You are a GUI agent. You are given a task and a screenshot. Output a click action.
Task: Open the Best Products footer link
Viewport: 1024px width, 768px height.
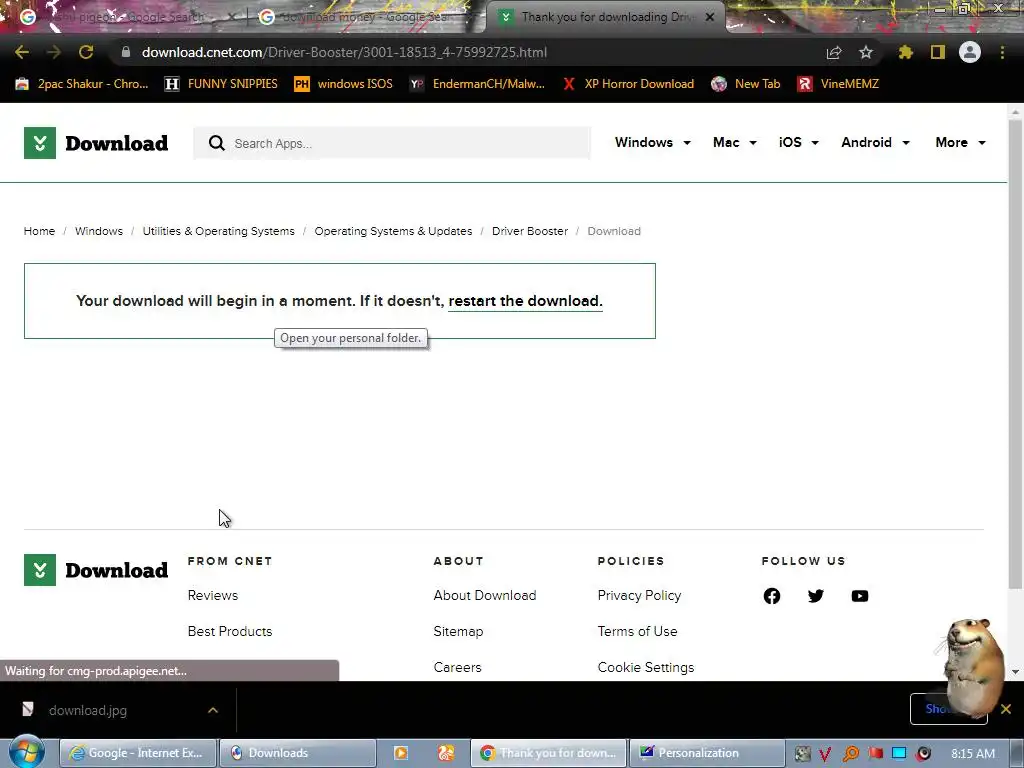click(230, 632)
